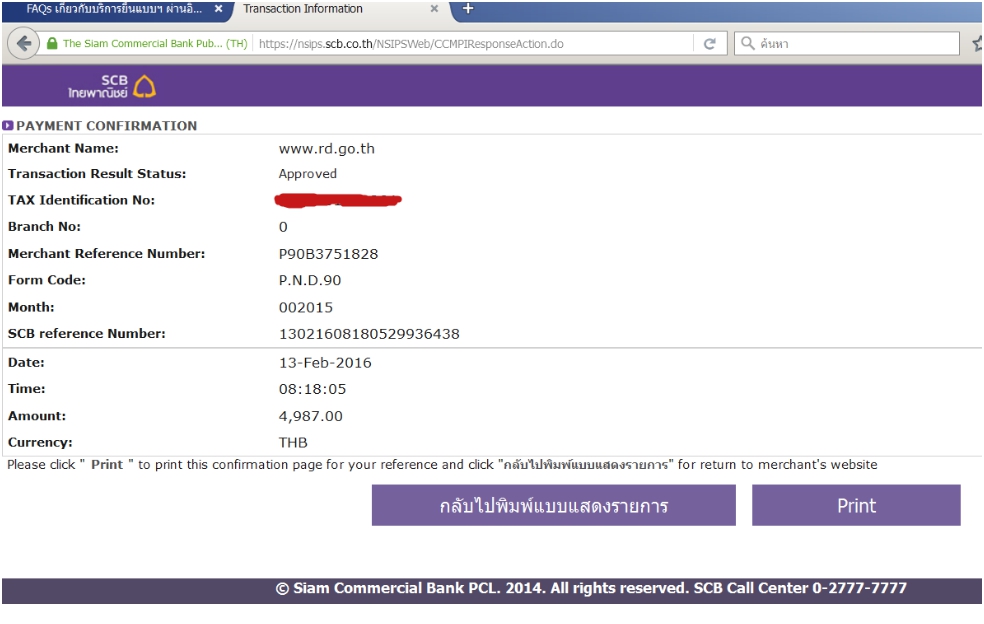Click form code P.N.D.90 value

[310, 281]
